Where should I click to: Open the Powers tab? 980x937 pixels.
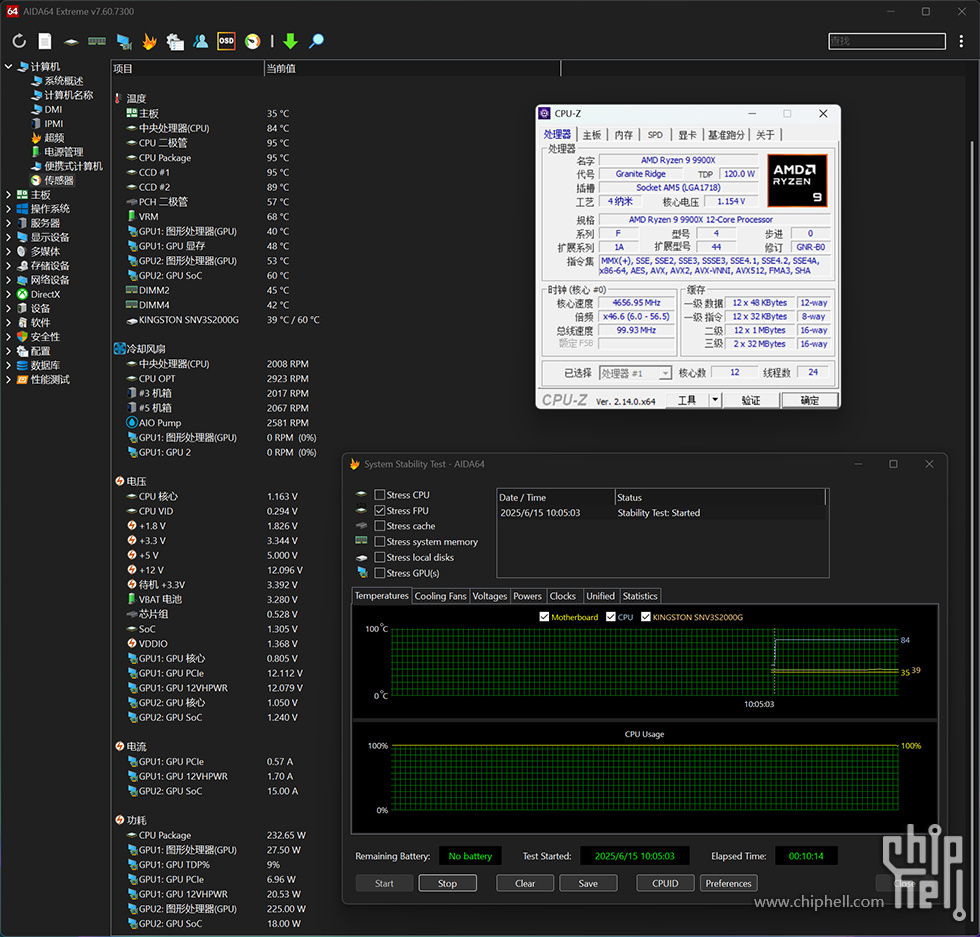click(528, 596)
